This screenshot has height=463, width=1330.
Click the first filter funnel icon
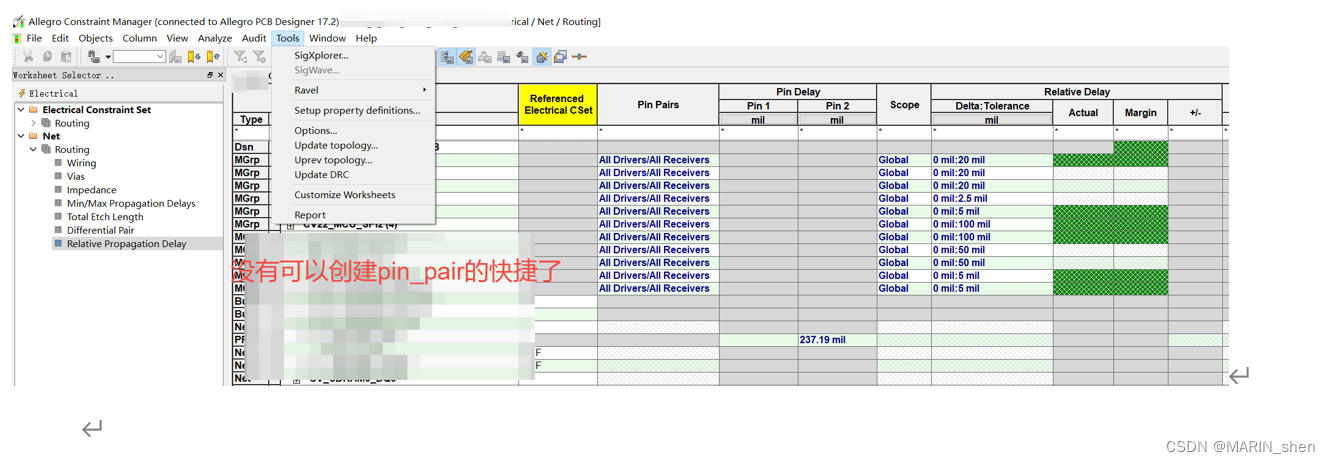(x=240, y=57)
